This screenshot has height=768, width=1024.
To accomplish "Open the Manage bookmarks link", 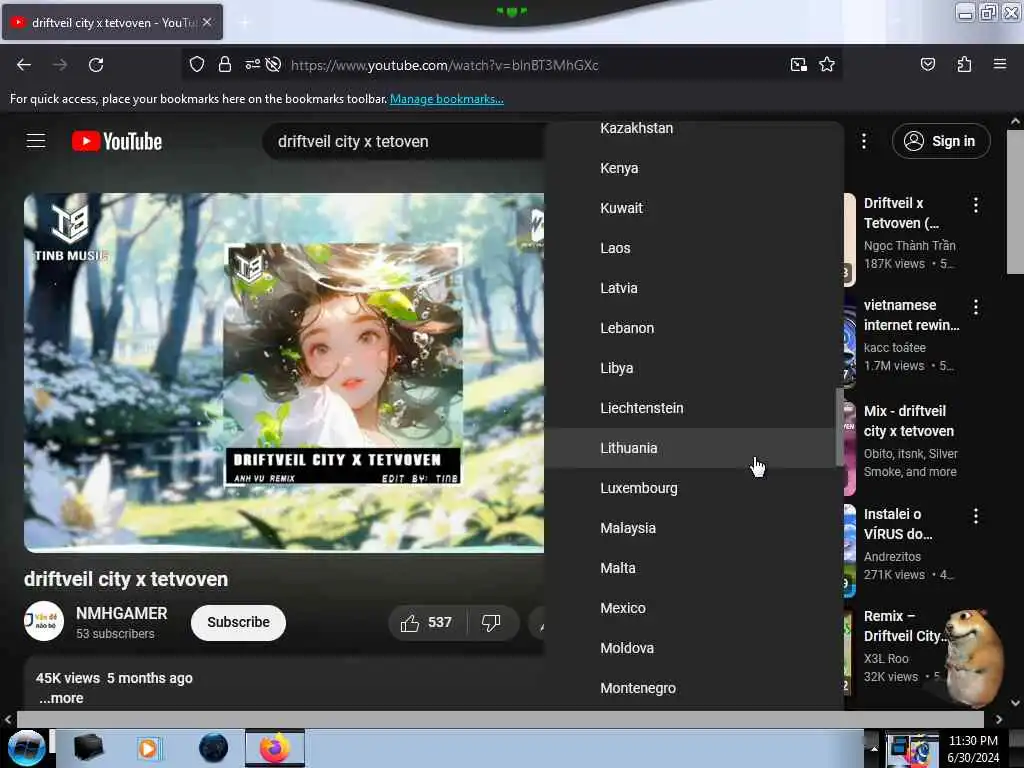I will click(447, 99).
